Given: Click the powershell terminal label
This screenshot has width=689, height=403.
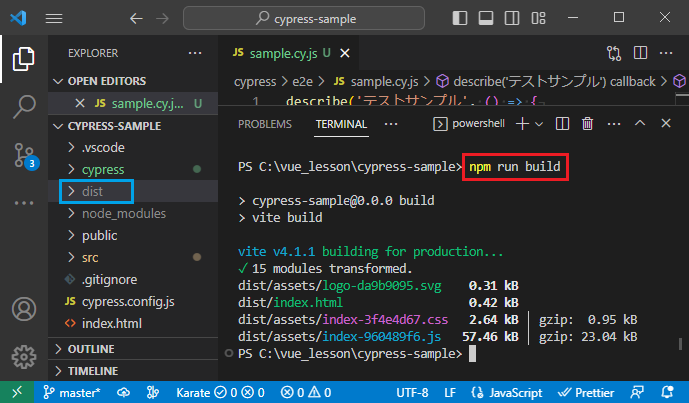Looking at the screenshot, I should (x=469, y=124).
